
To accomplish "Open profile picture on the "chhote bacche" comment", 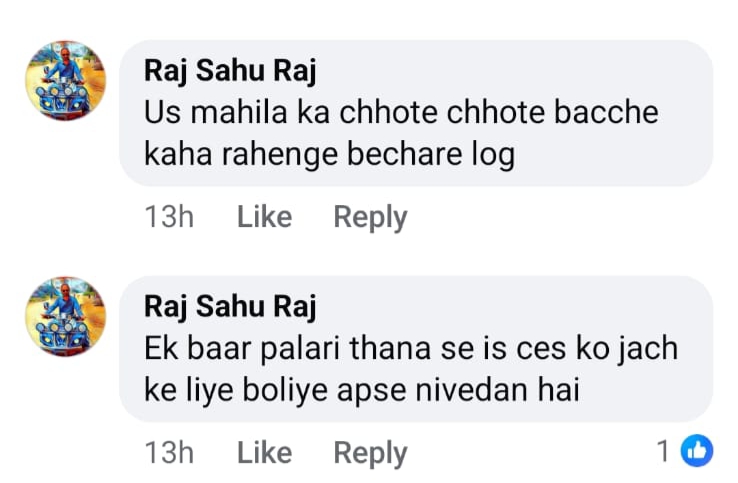I will (64, 81).
